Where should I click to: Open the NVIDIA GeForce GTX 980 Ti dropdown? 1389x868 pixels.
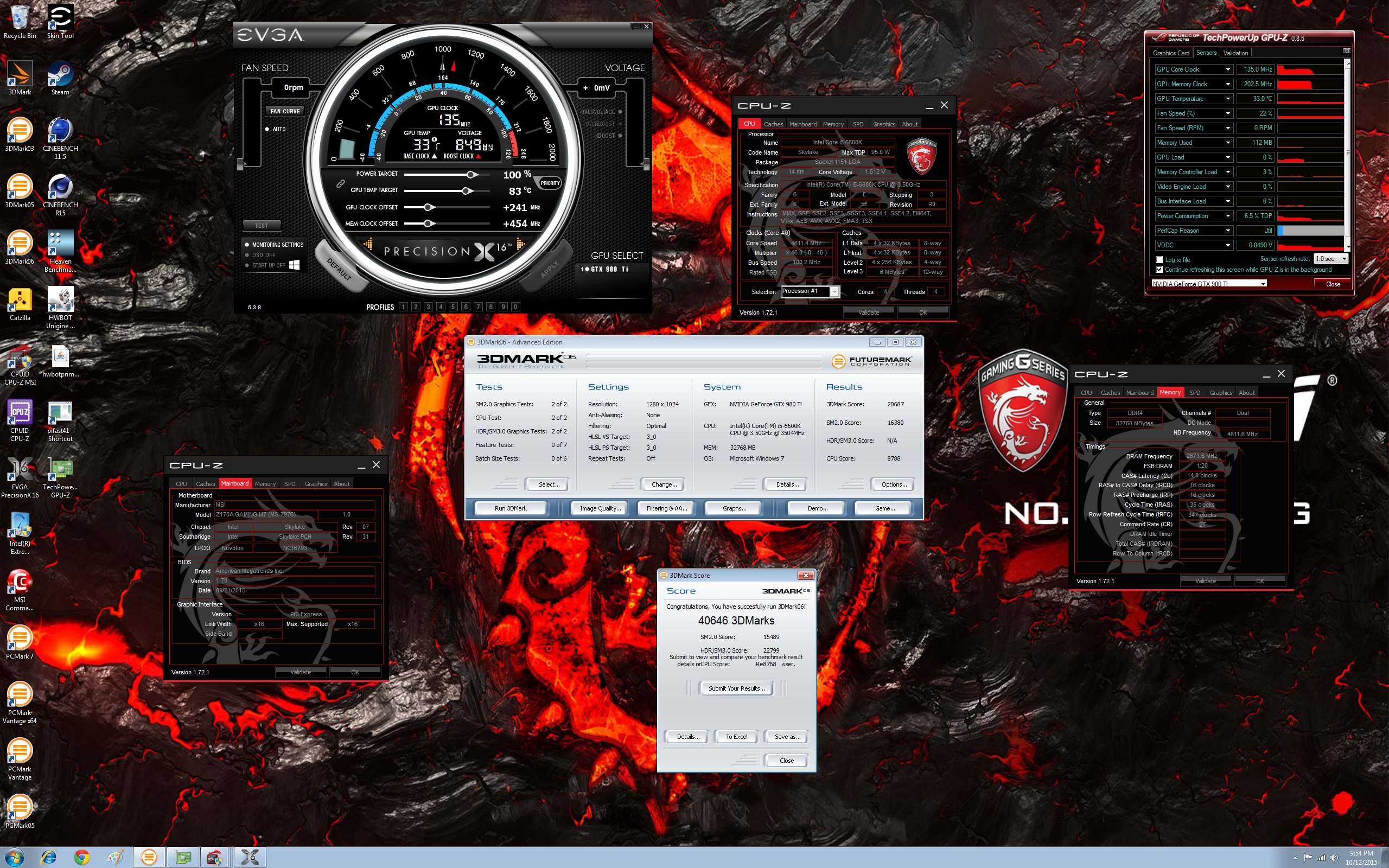pyautogui.click(x=1209, y=284)
